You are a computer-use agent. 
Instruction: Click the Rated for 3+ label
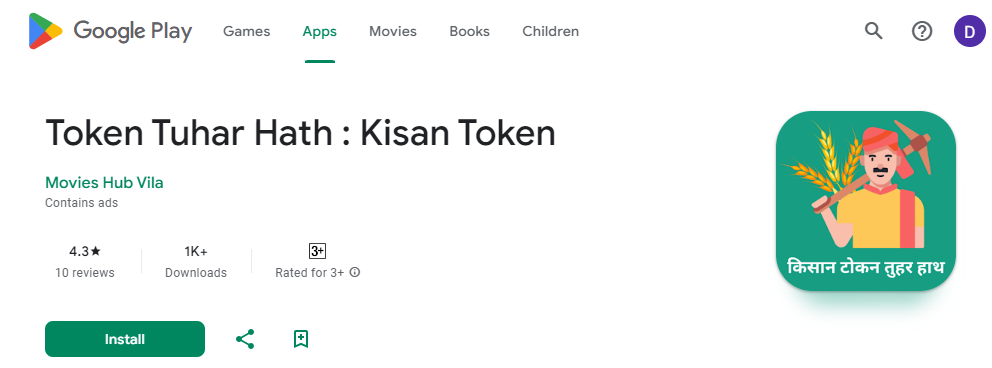click(x=310, y=273)
